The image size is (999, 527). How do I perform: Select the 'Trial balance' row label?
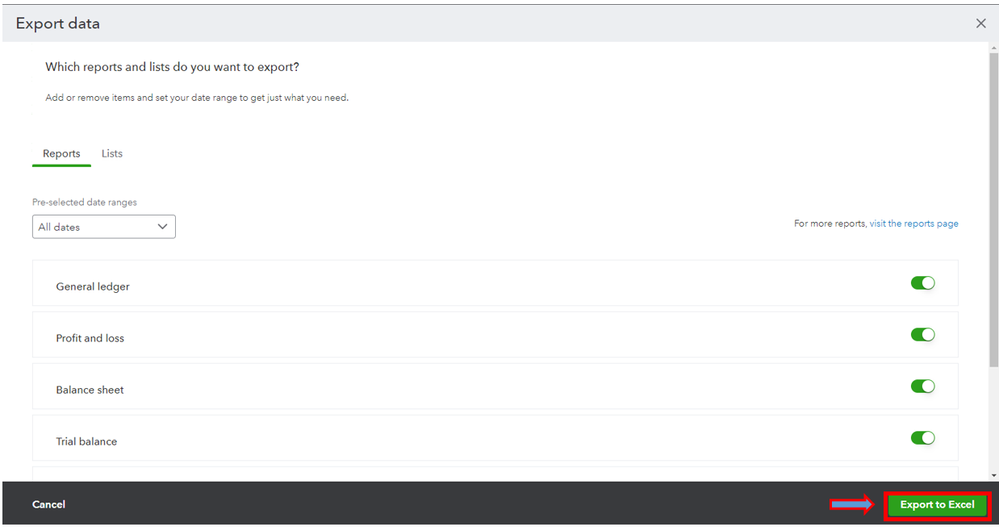pos(87,442)
